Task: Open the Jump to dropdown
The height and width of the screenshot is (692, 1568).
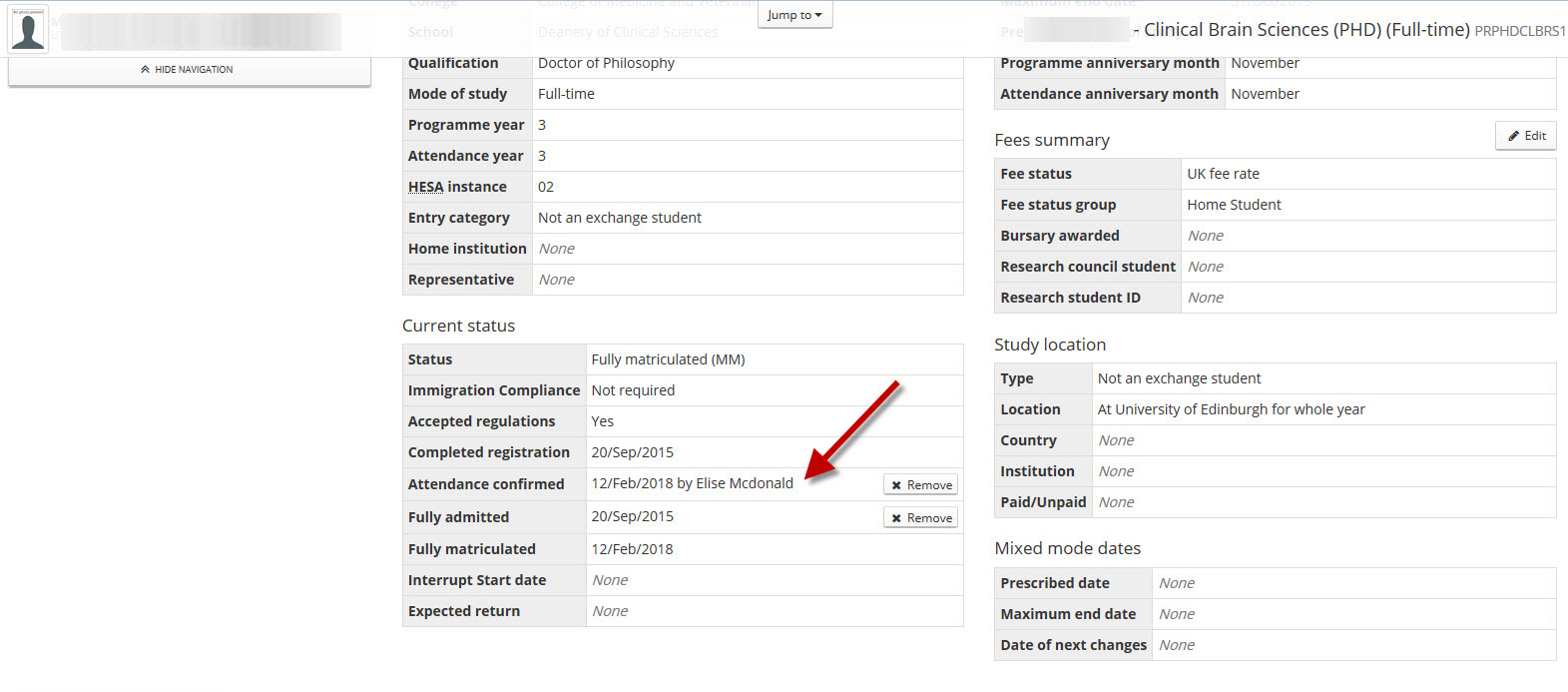Action: coord(794,15)
